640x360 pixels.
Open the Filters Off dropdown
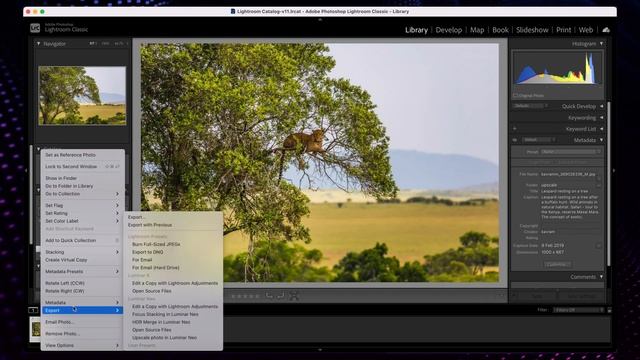click(x=578, y=310)
